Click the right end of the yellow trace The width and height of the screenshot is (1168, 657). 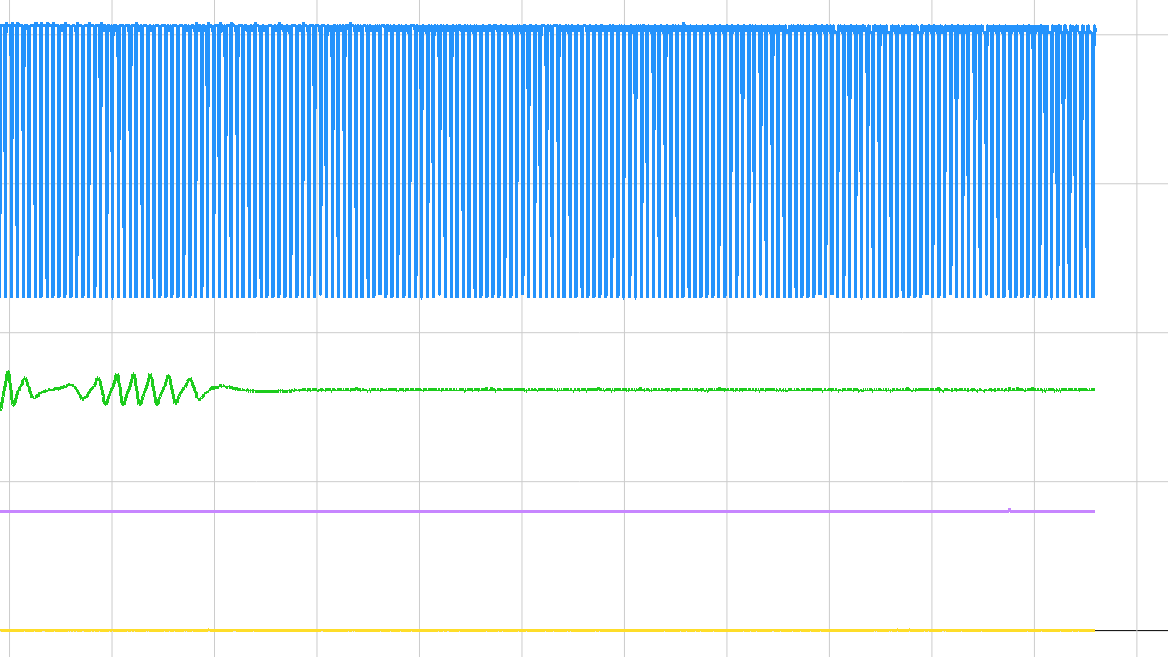(x=1090, y=630)
